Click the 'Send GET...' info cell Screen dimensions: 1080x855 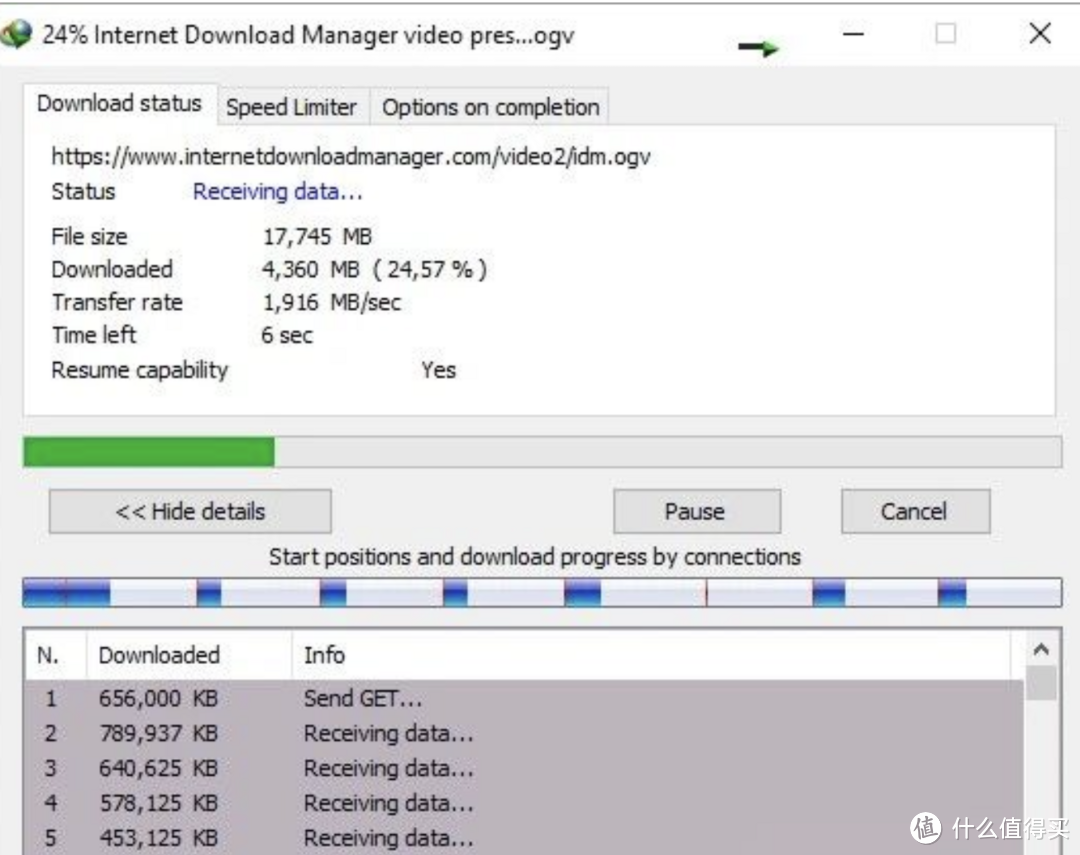pyautogui.click(x=363, y=698)
